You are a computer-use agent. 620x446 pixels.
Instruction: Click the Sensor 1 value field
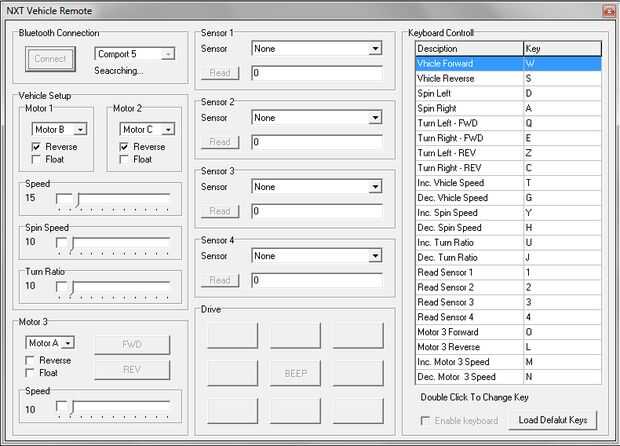(x=317, y=73)
